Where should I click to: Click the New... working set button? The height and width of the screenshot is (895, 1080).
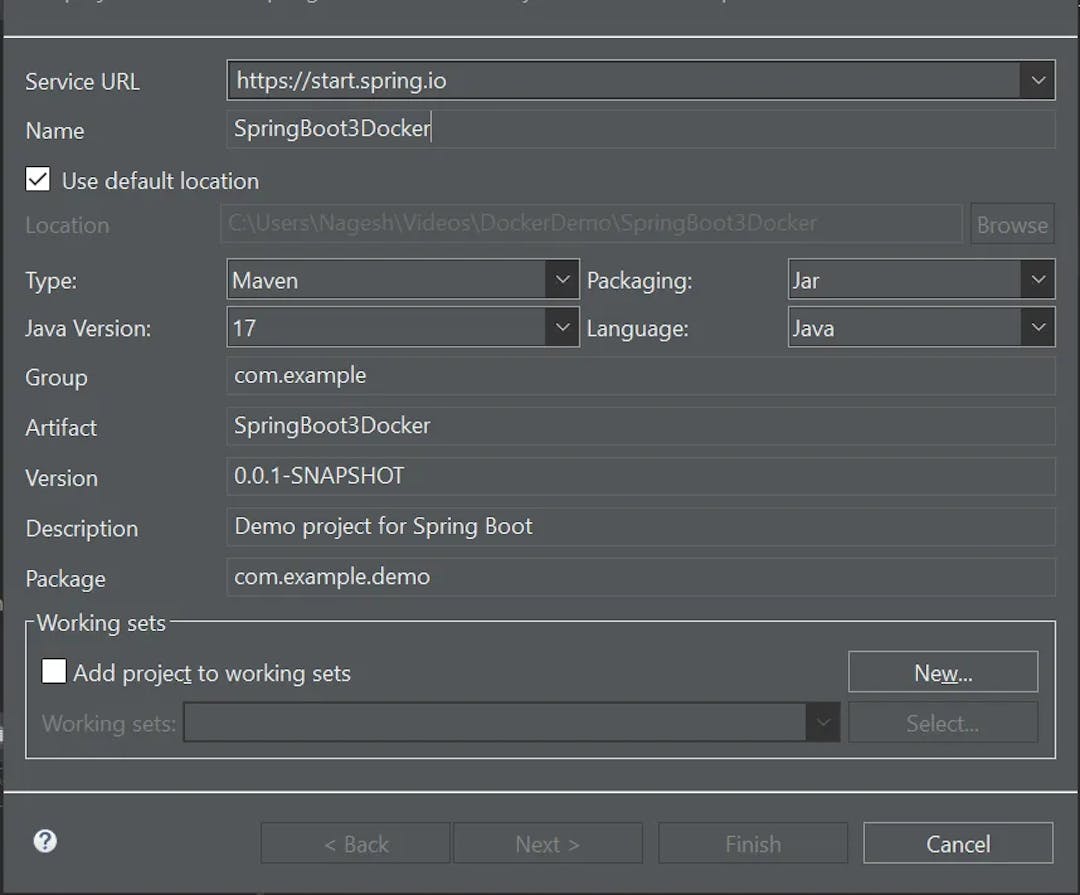pos(942,673)
